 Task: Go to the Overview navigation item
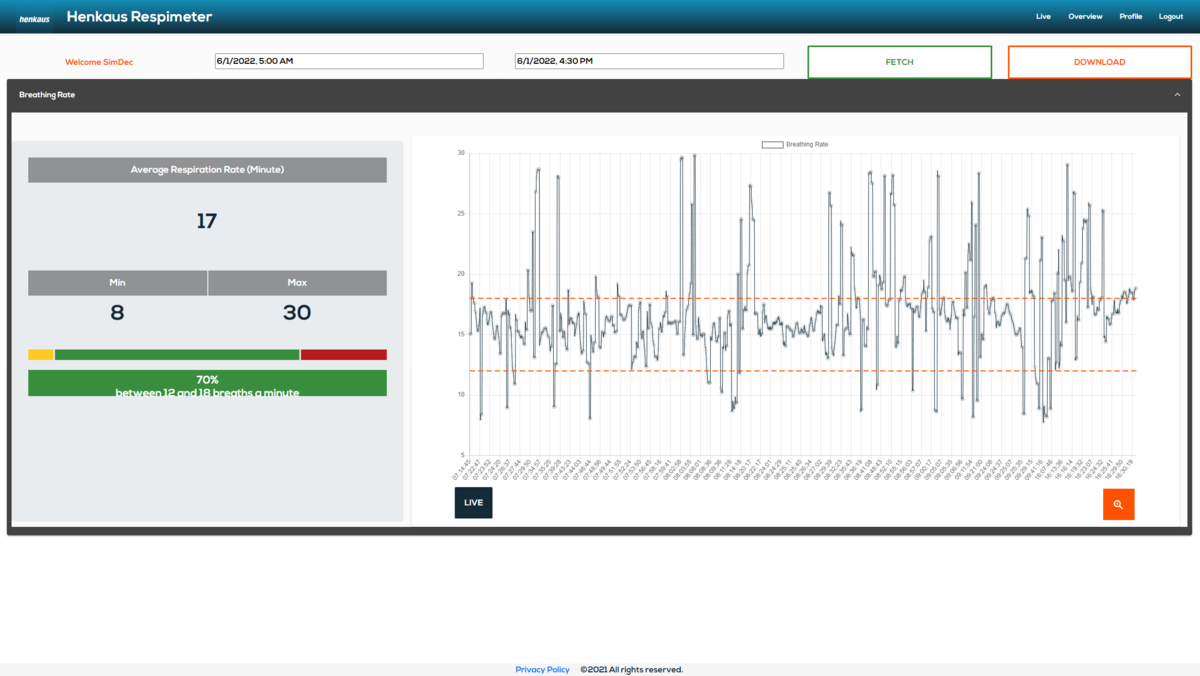tap(1085, 16)
